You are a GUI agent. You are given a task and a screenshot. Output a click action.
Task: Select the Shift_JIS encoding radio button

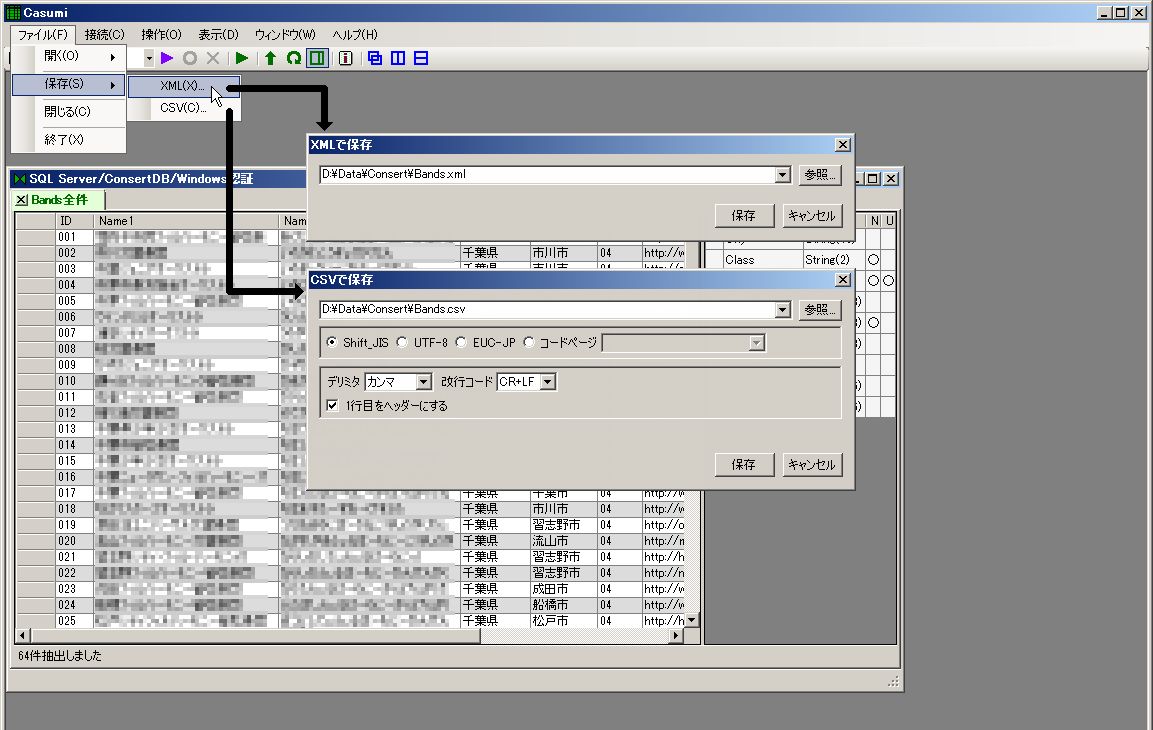[x=332, y=342]
